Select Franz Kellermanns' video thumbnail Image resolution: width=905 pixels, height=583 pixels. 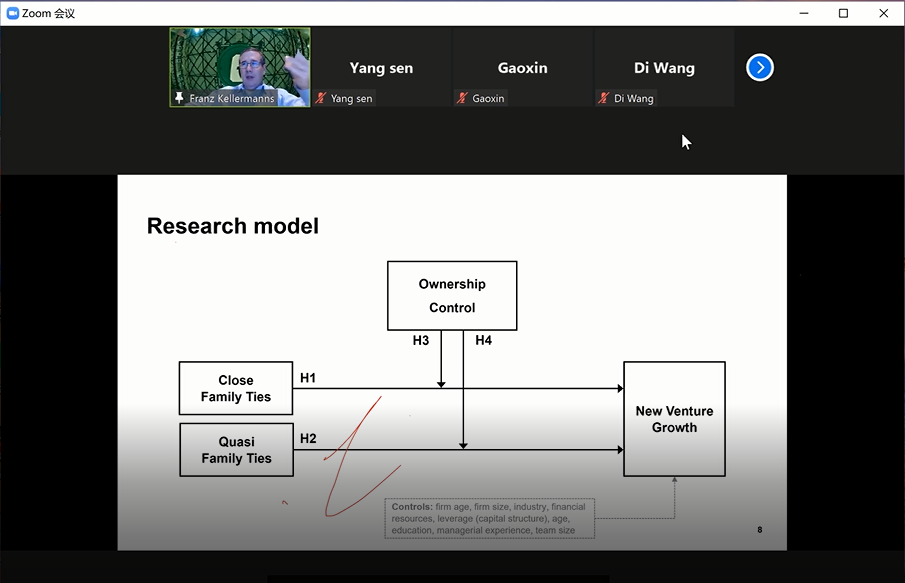coord(240,62)
